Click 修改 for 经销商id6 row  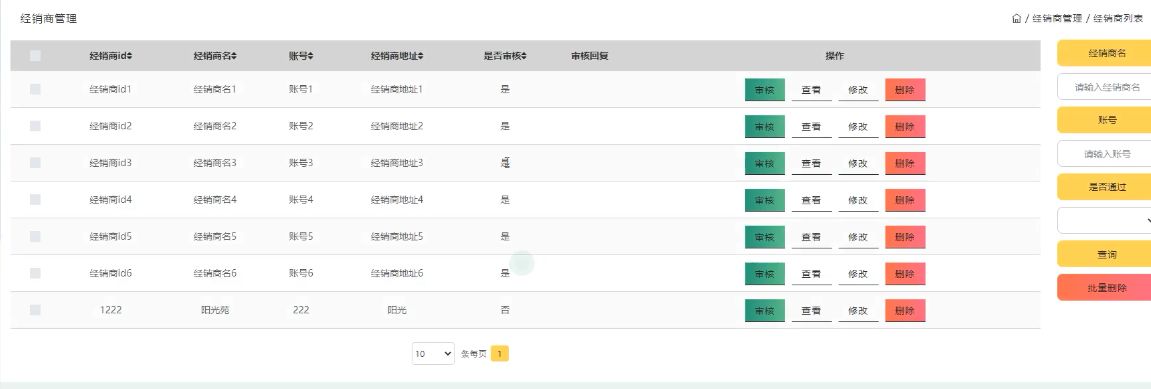tap(858, 274)
